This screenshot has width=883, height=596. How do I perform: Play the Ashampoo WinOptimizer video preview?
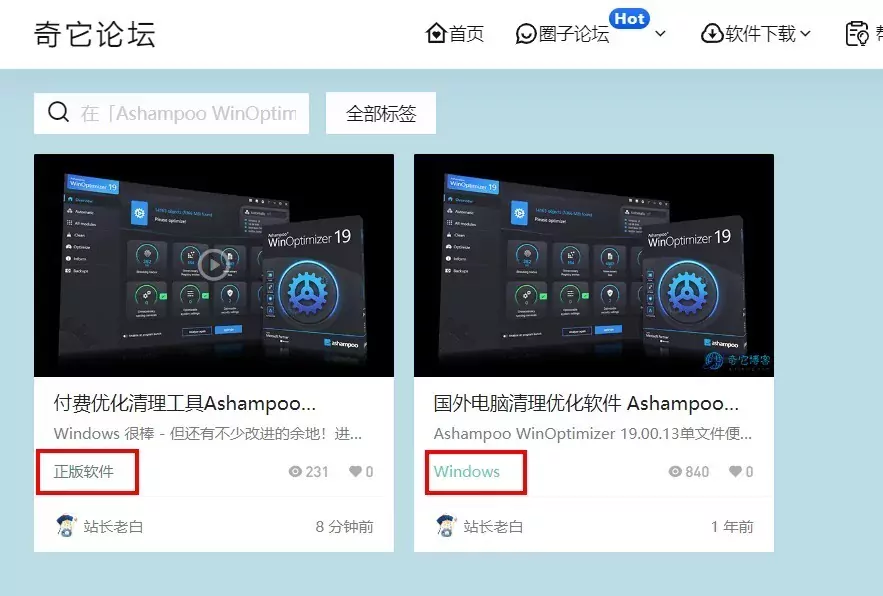[213, 264]
